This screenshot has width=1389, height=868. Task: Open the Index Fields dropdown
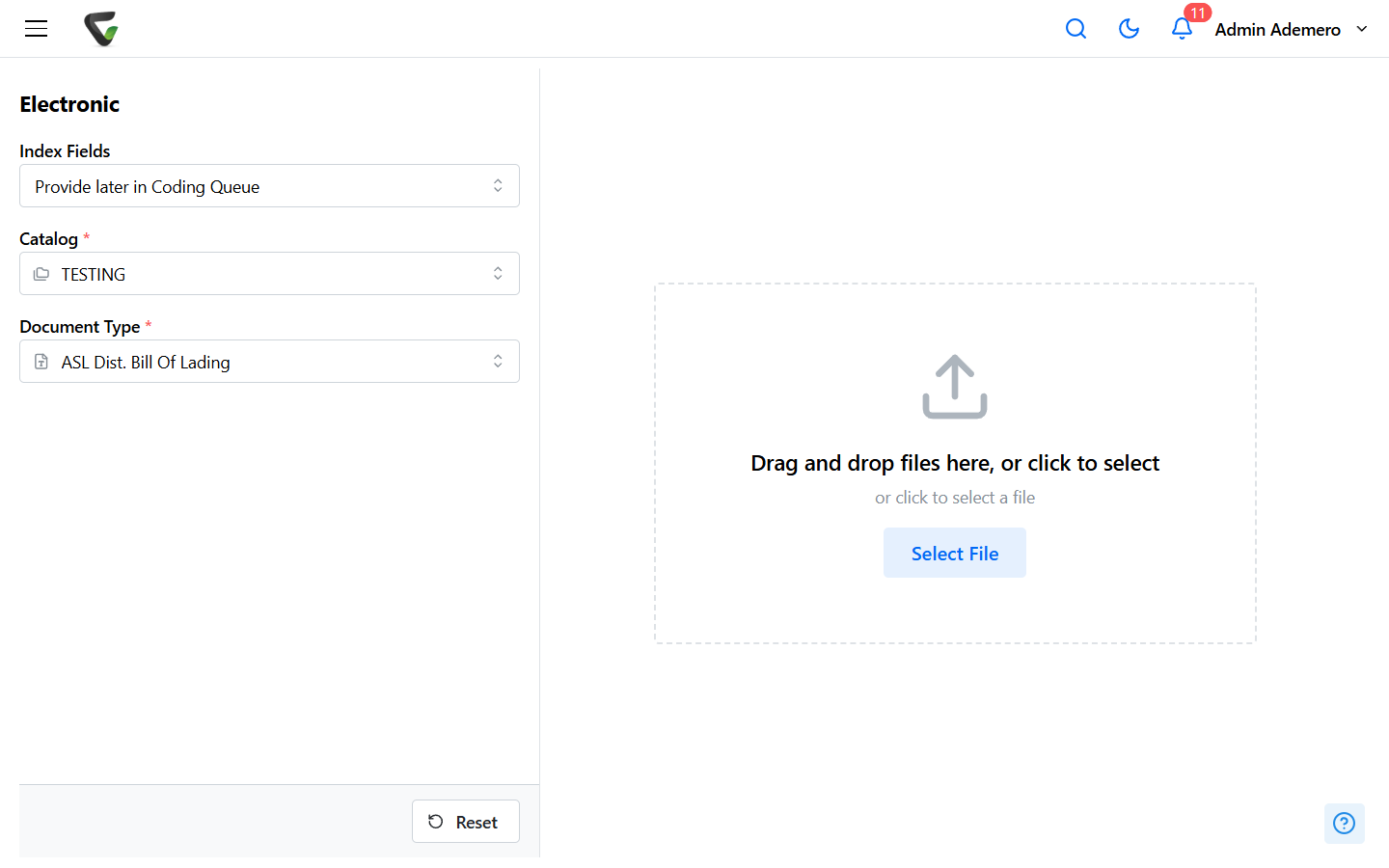(269, 186)
